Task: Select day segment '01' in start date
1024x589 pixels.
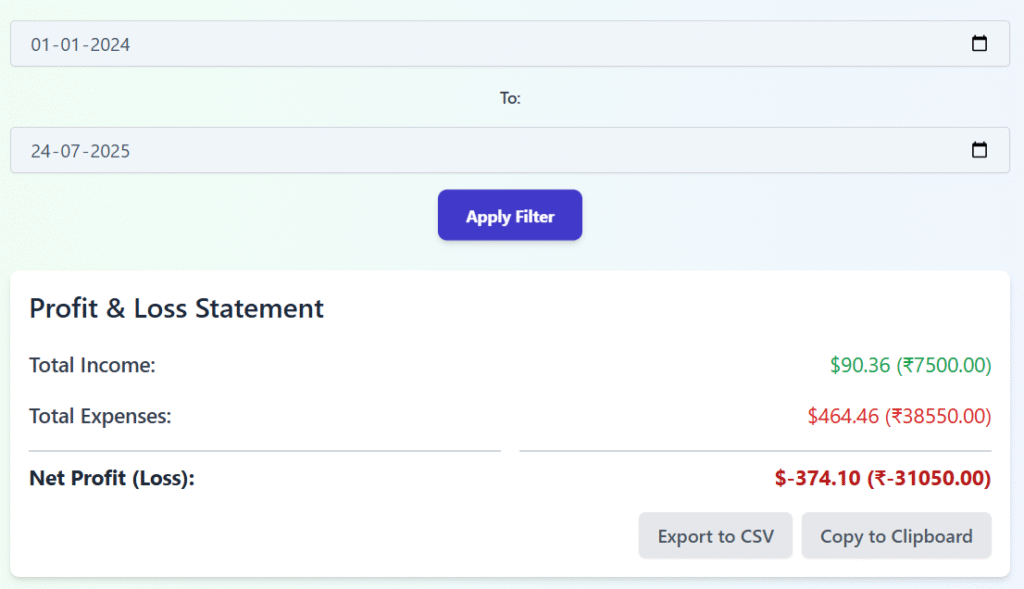Action: (x=41, y=45)
